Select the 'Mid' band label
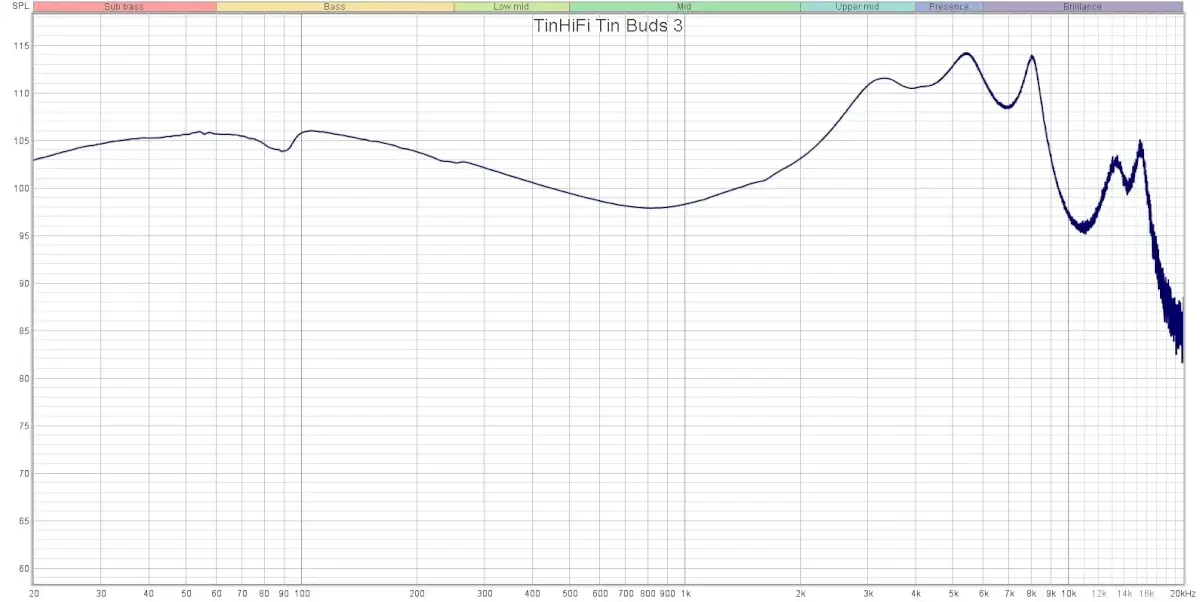Image resolution: width=1200 pixels, height=602 pixels. (684, 6)
